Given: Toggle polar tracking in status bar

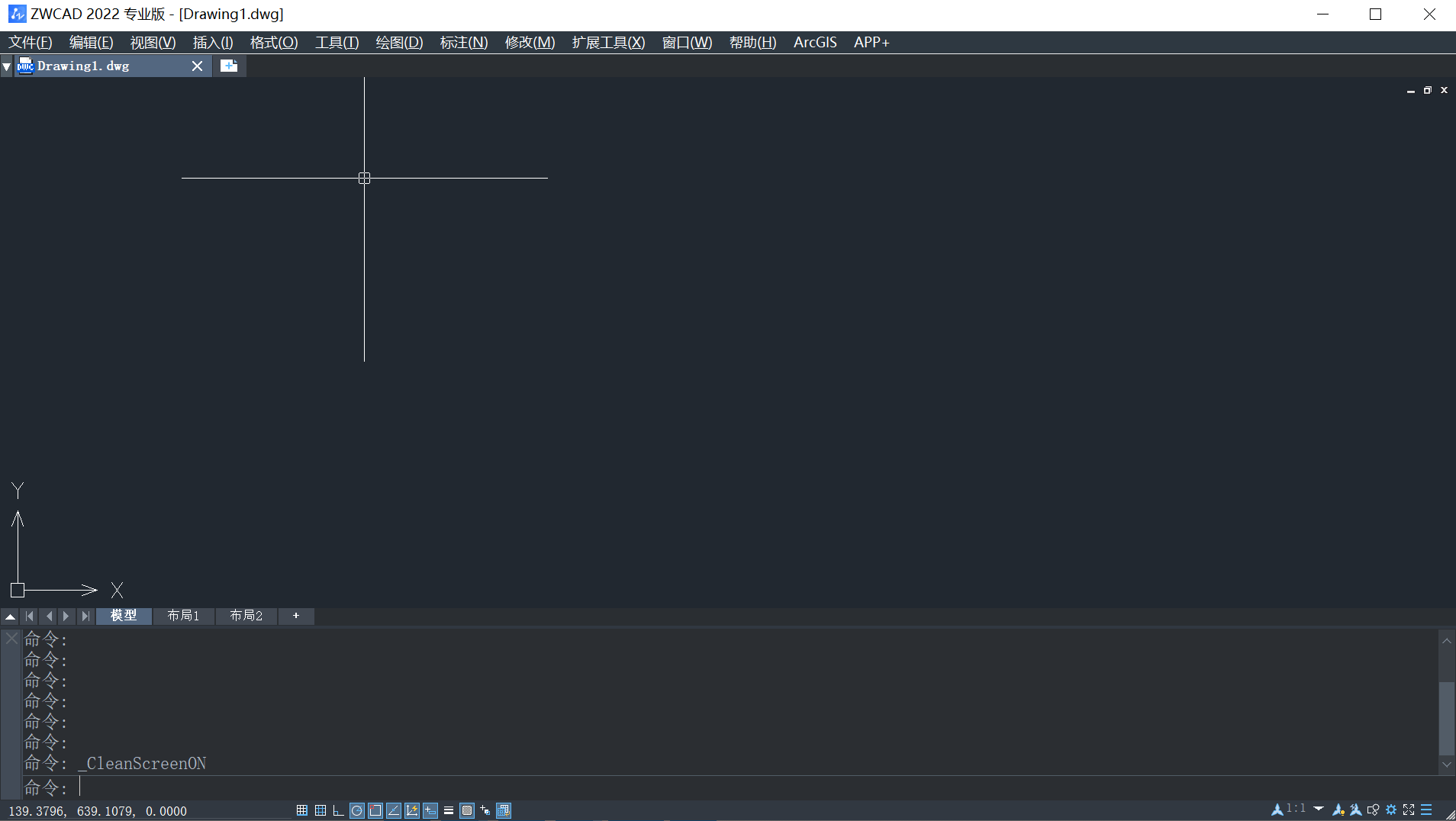Looking at the screenshot, I should coord(357,810).
